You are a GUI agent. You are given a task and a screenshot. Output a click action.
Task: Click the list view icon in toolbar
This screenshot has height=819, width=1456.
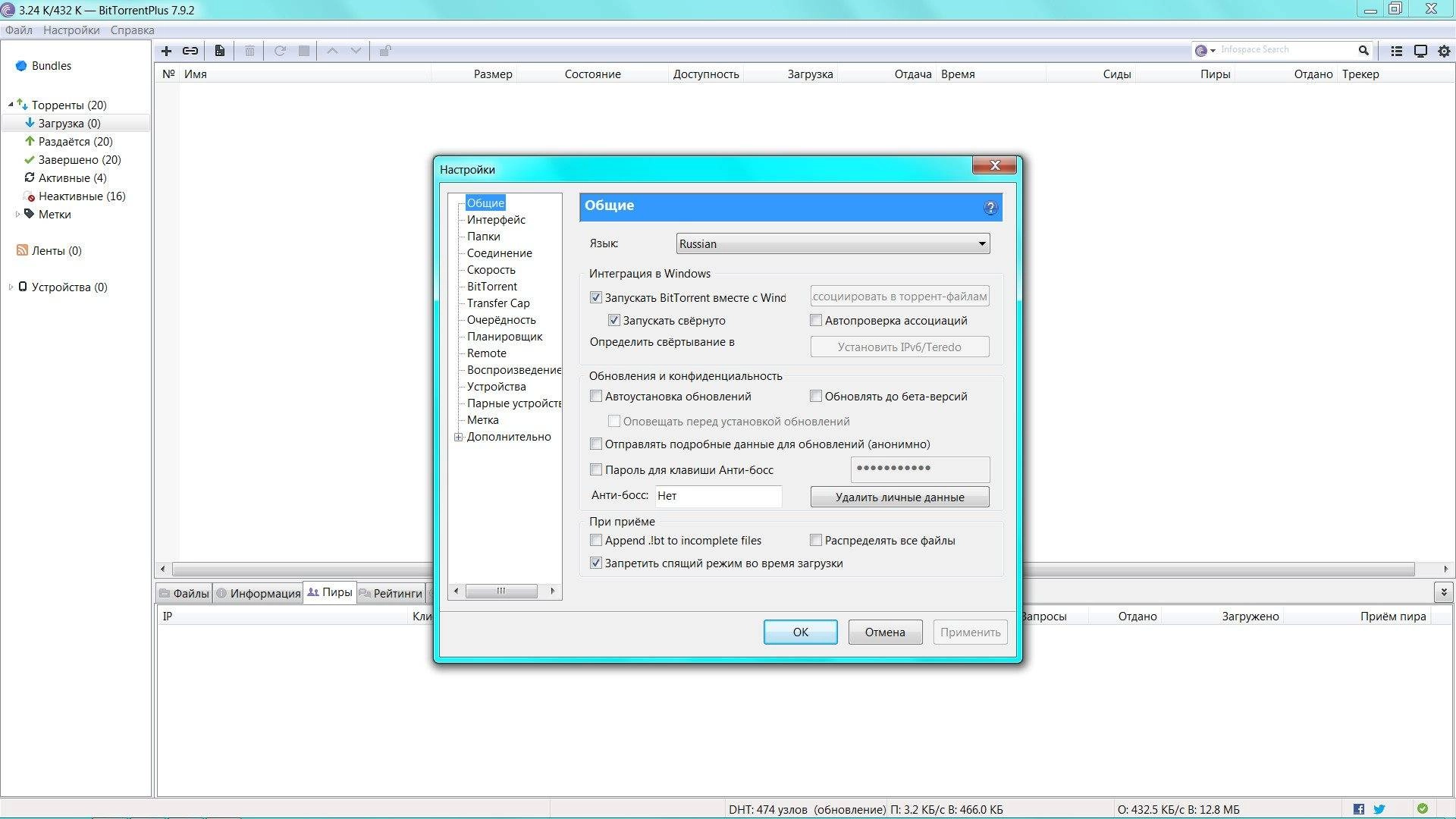[1396, 51]
